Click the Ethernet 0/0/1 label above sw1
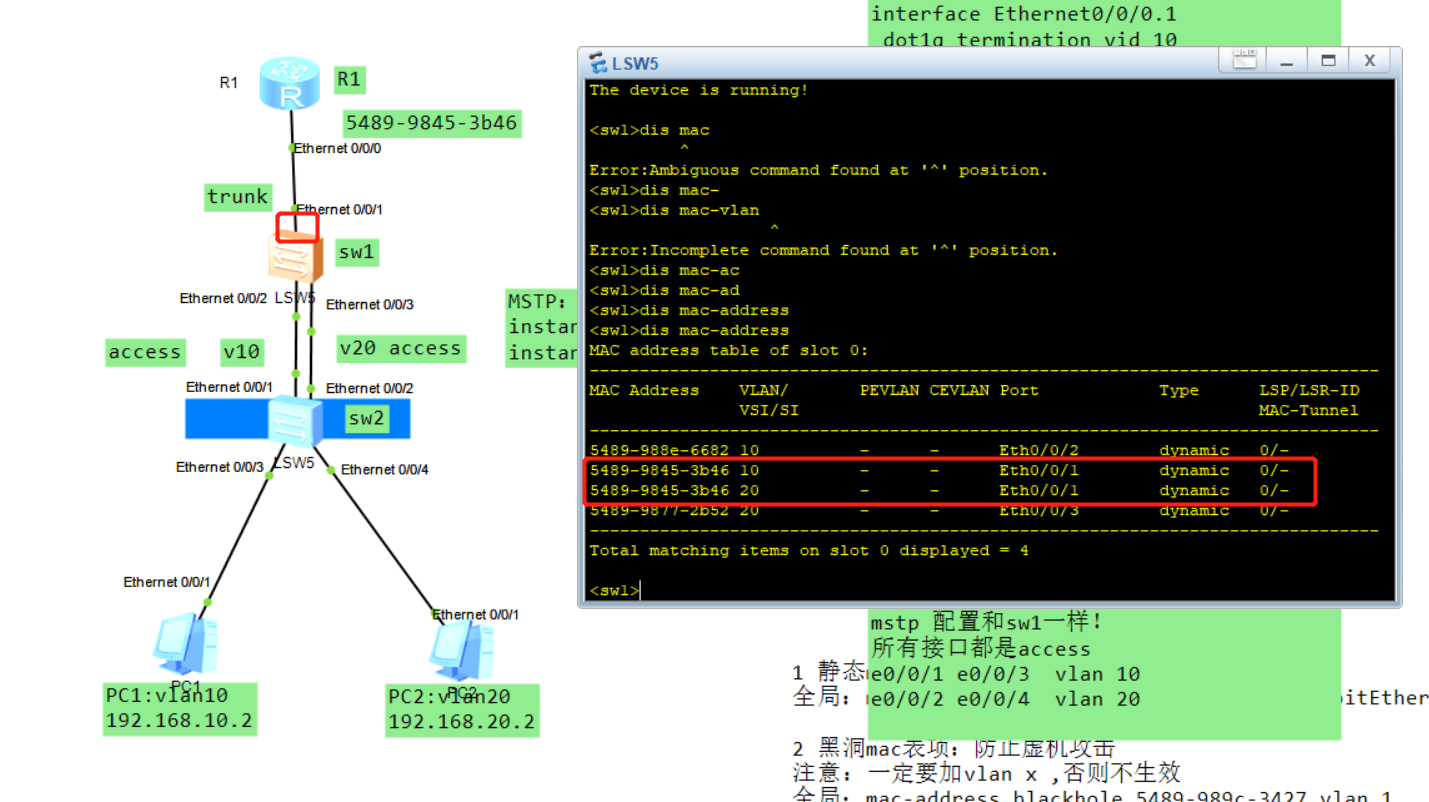This screenshot has width=1429, height=802. (x=340, y=210)
